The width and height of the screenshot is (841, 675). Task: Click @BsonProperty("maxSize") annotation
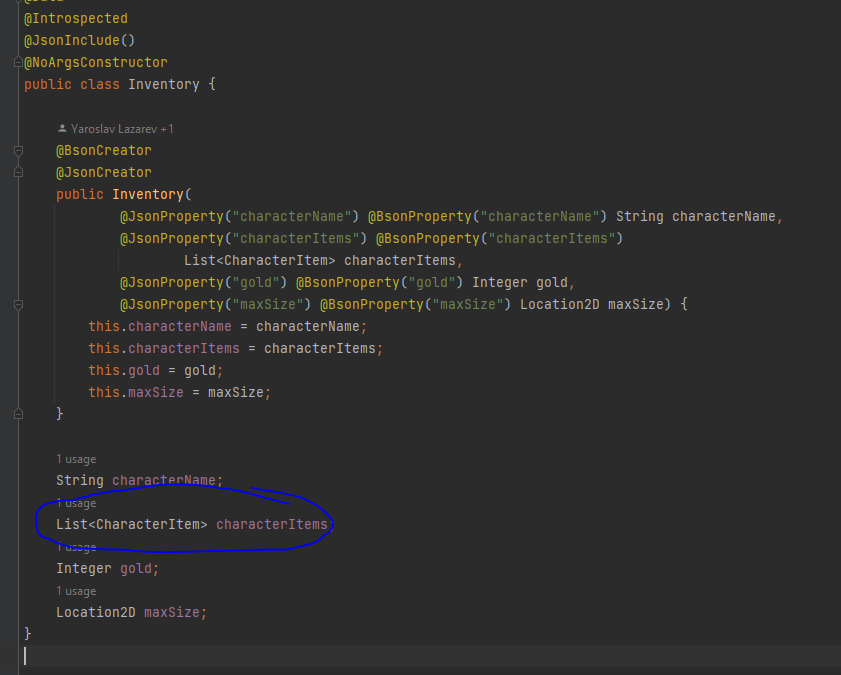(x=415, y=305)
